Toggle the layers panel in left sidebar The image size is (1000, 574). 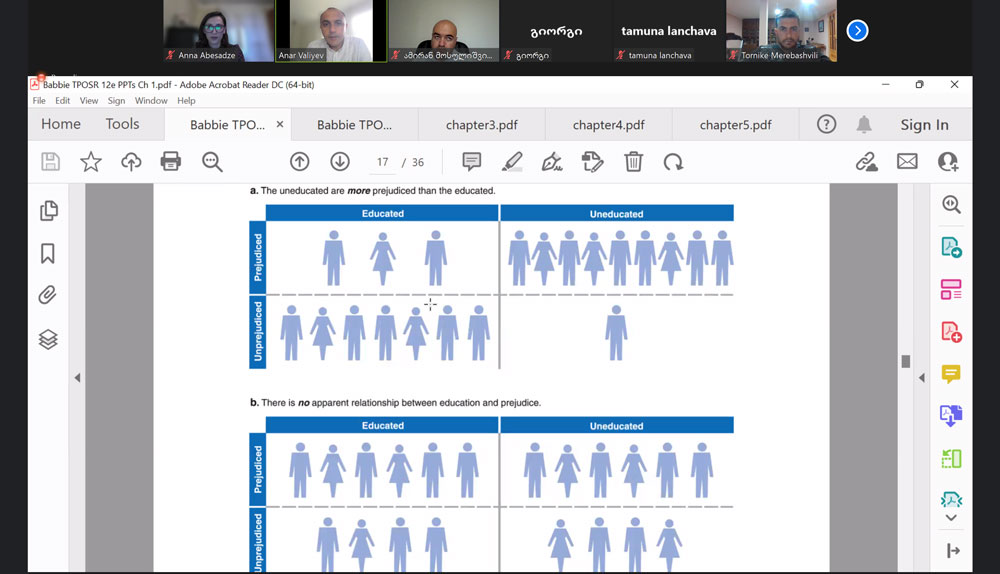(48, 339)
